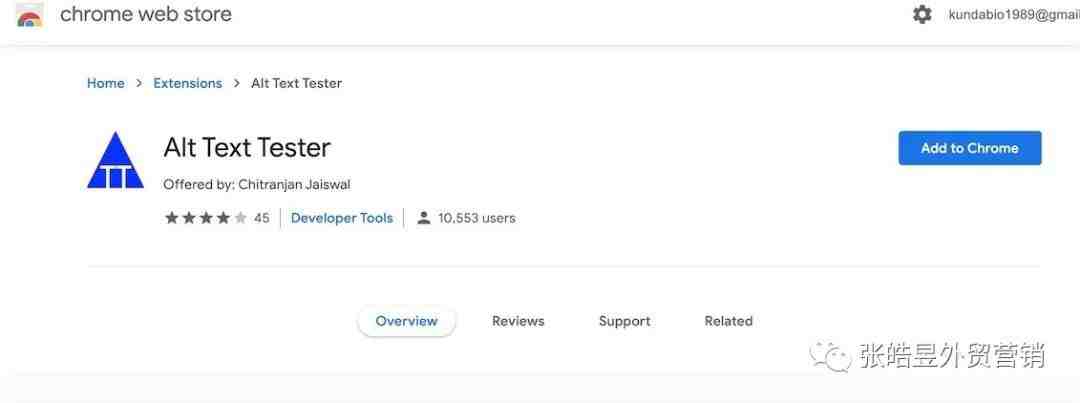
Task: Click the Alt Text Tester heading
Action: point(247,147)
